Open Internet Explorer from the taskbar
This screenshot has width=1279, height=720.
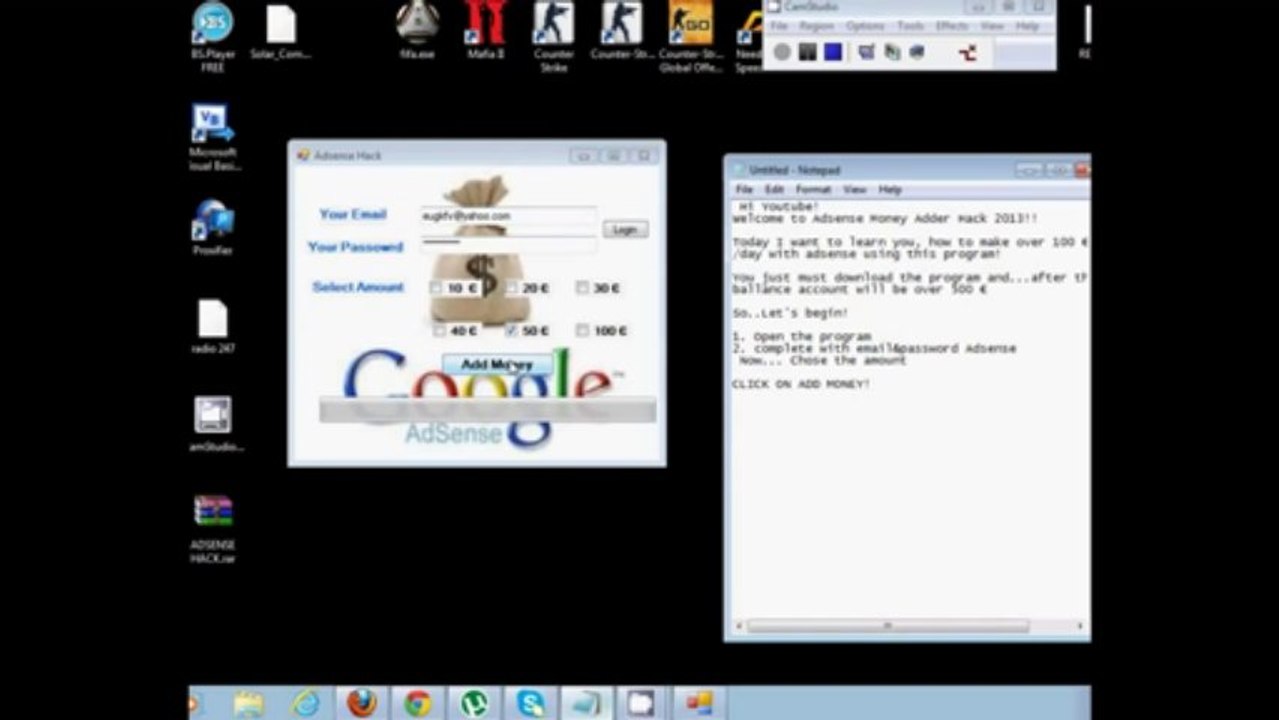(x=306, y=704)
